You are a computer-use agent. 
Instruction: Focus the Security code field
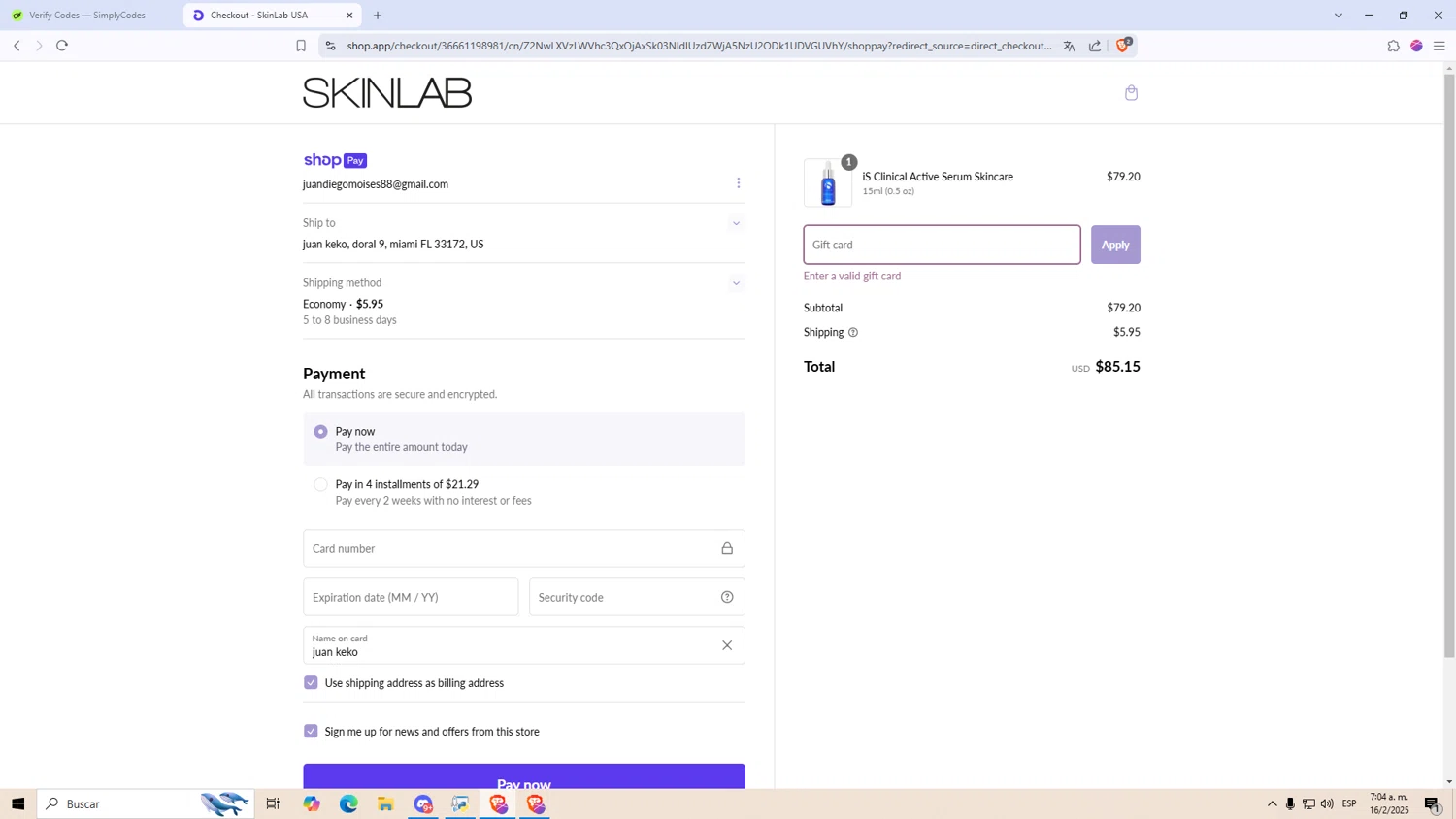pyautogui.click(x=637, y=597)
